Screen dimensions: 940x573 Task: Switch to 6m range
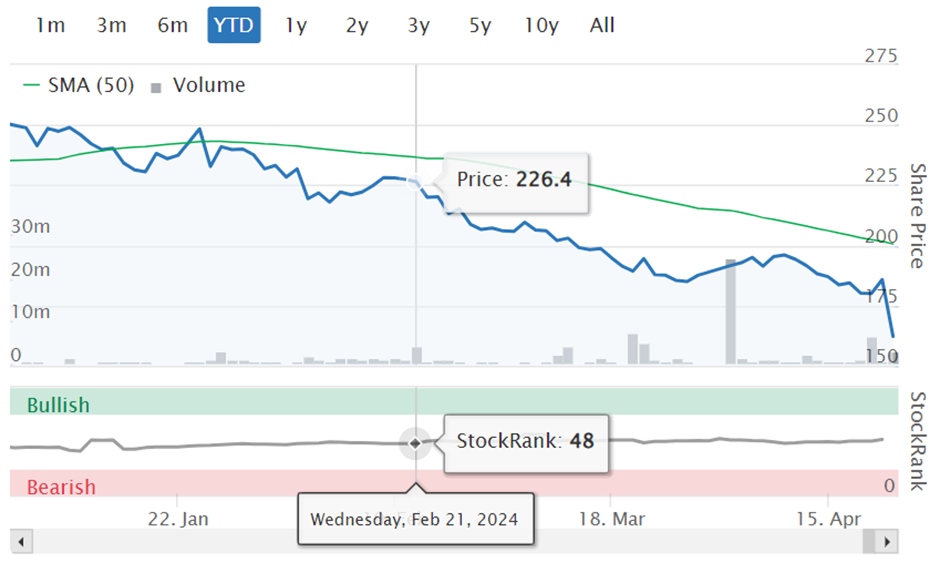coord(173,25)
